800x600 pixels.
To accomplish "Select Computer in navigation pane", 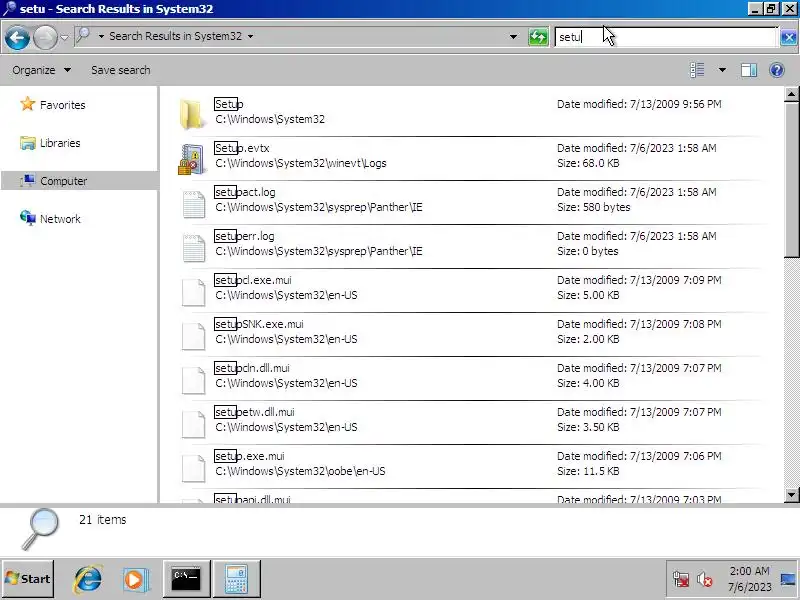I will point(53,181).
